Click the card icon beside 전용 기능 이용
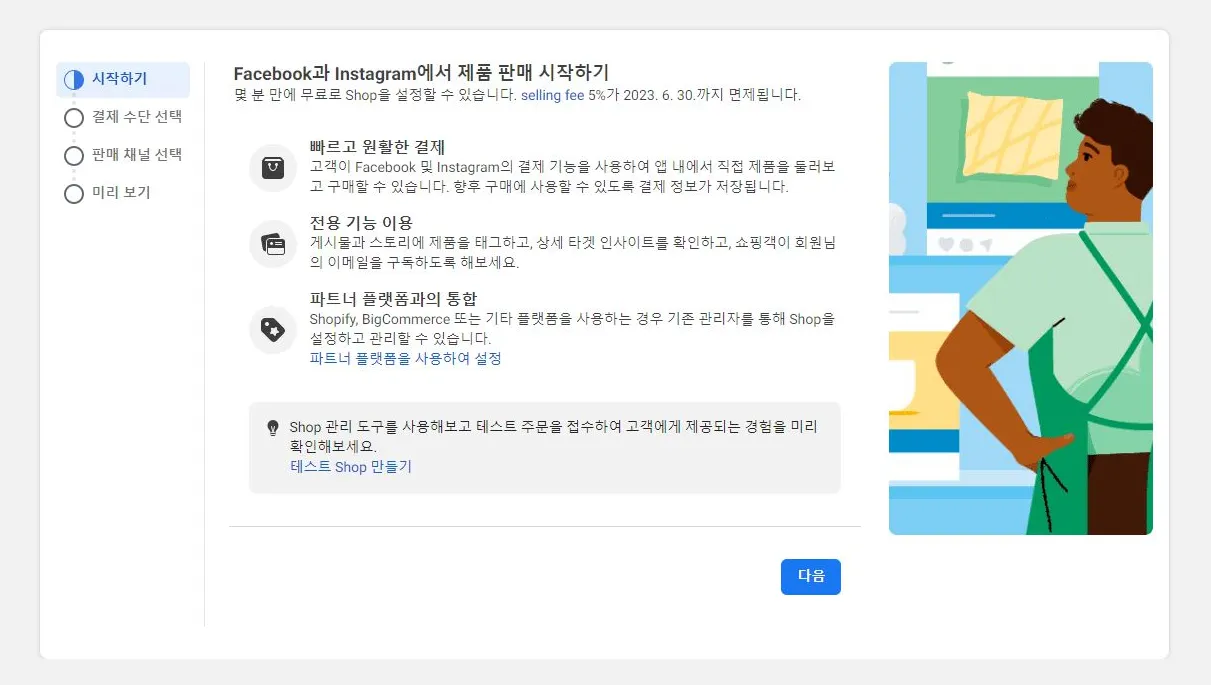This screenshot has width=1211, height=685. click(x=273, y=243)
